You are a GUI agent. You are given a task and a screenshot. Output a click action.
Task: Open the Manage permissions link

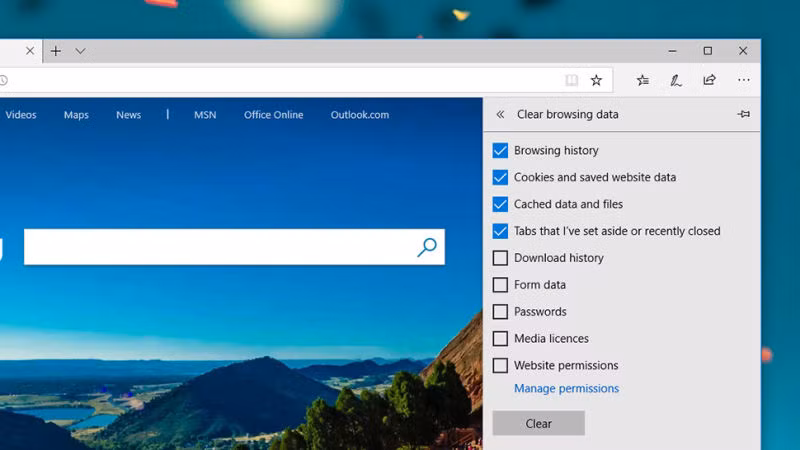point(566,389)
